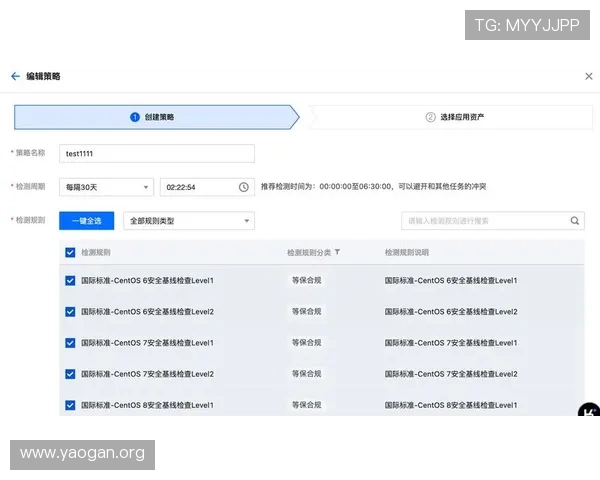Click 等保合规 in CentOS 7 Level1 row

(x=307, y=343)
